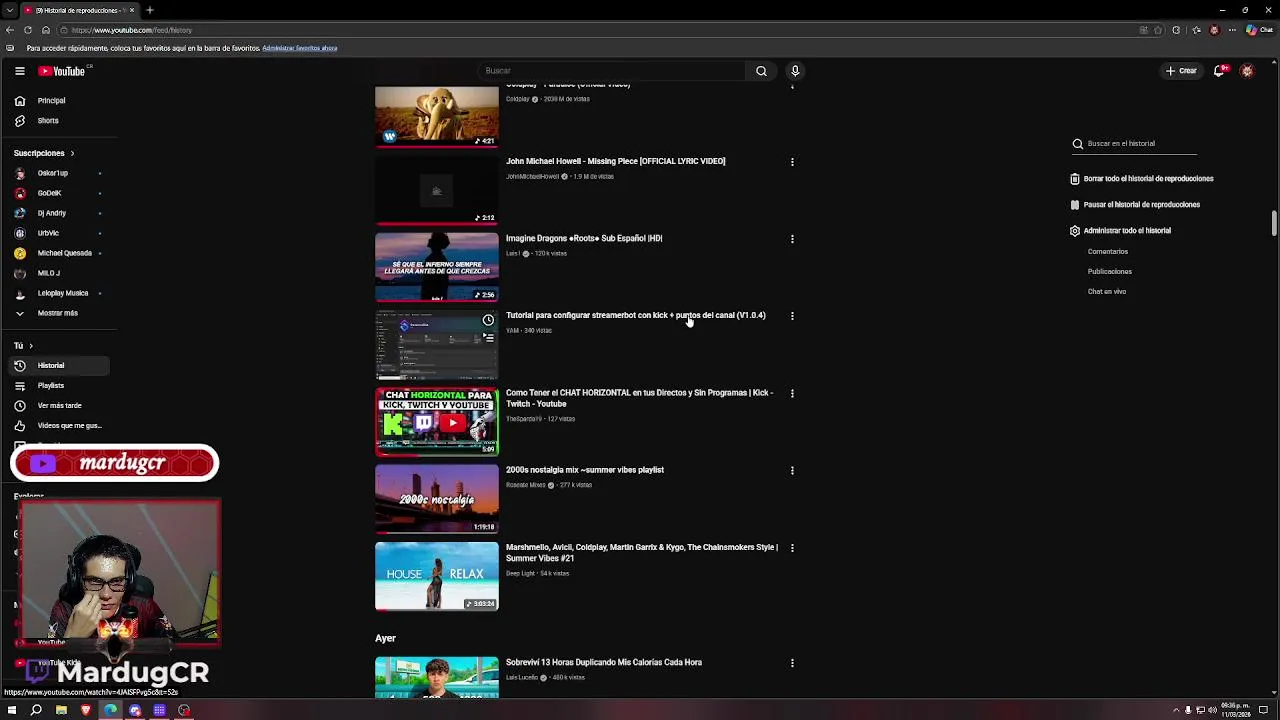Click Administrar favoritos ahora link
Image resolution: width=1280 pixels, height=720 pixels.
click(x=299, y=48)
